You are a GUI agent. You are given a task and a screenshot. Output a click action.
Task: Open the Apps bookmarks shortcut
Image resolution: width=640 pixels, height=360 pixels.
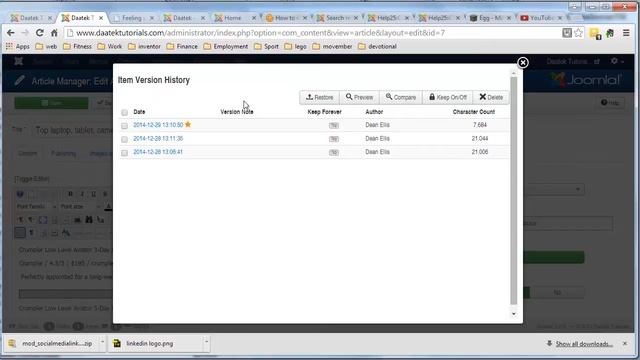(x=18, y=47)
